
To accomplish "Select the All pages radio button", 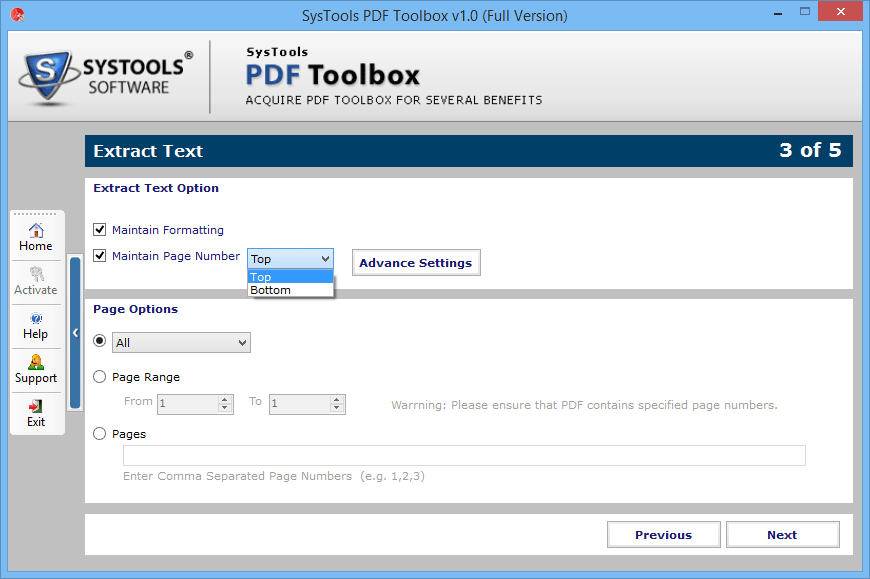I will point(100,341).
